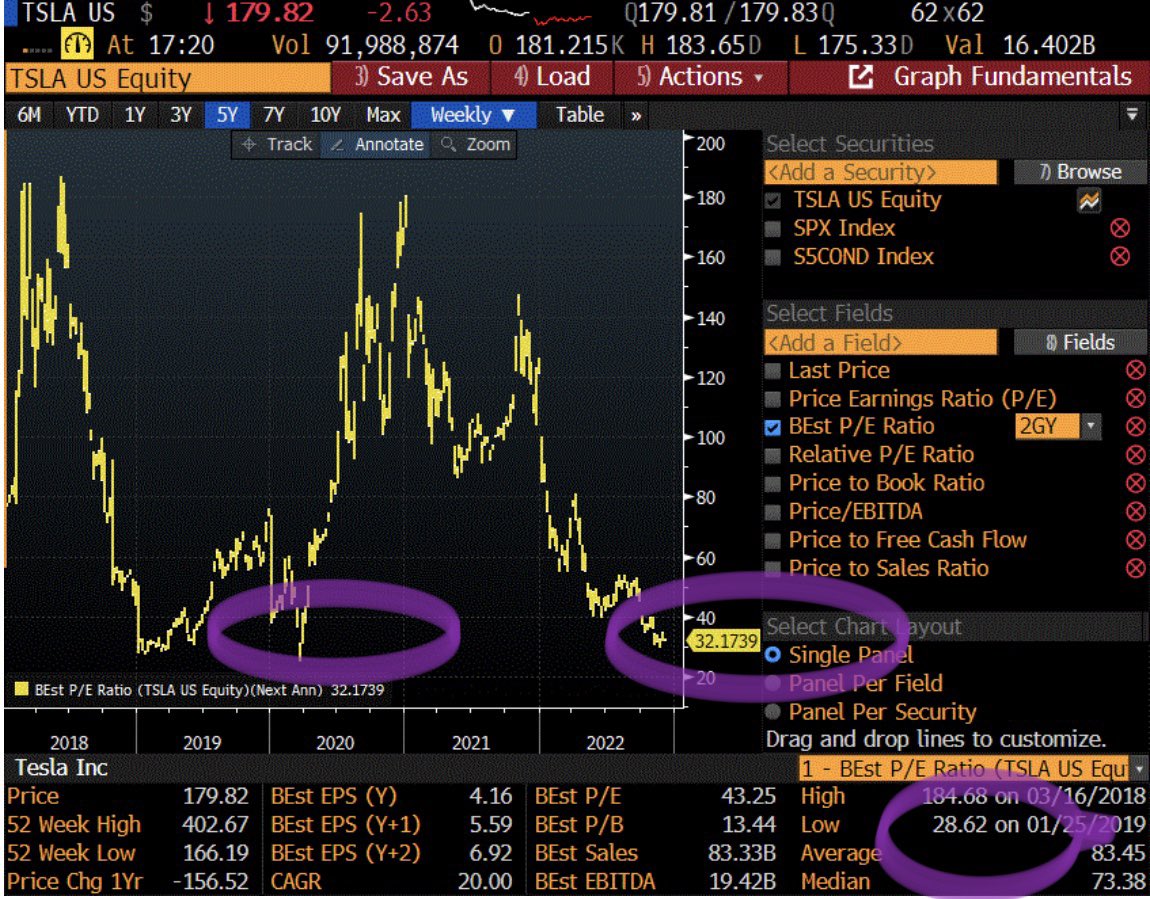Check the Price to Sales Ratio field
This screenshot has height=899, width=1150.
[773, 568]
